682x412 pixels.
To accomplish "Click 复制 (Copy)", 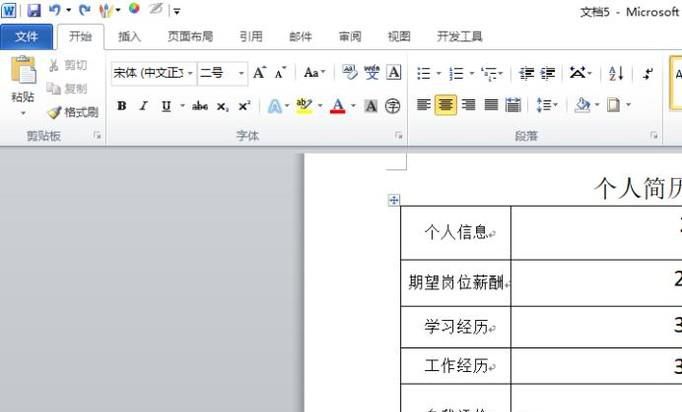I will click(67, 89).
